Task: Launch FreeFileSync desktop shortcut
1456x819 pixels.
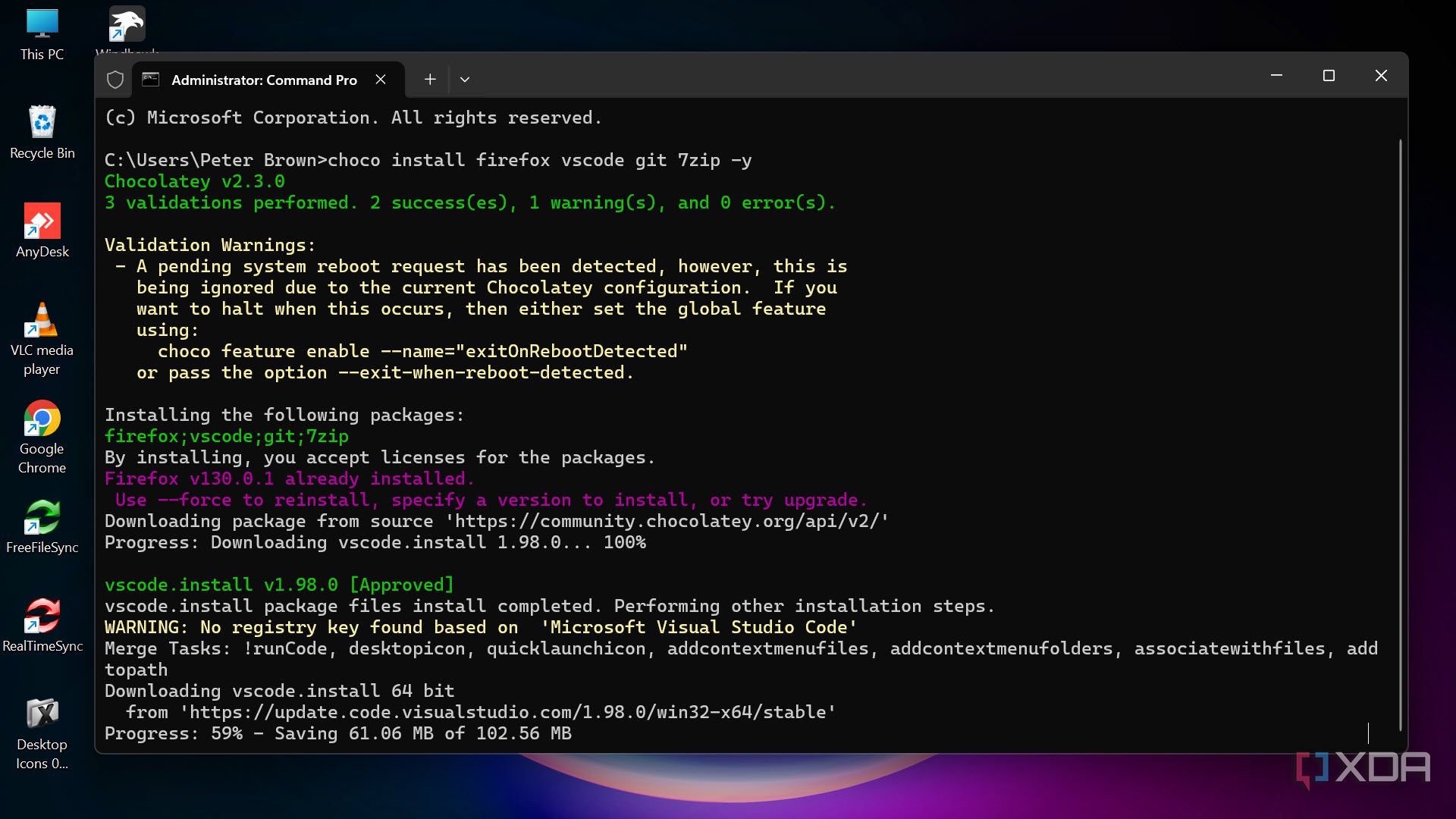Action: click(42, 527)
